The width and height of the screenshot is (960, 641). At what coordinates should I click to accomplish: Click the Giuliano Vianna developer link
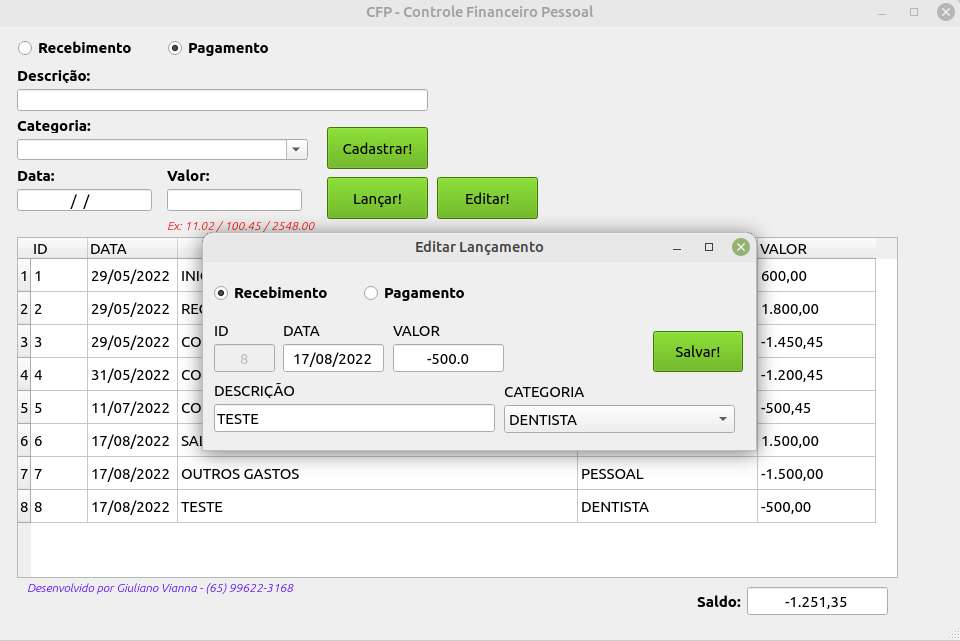point(160,588)
